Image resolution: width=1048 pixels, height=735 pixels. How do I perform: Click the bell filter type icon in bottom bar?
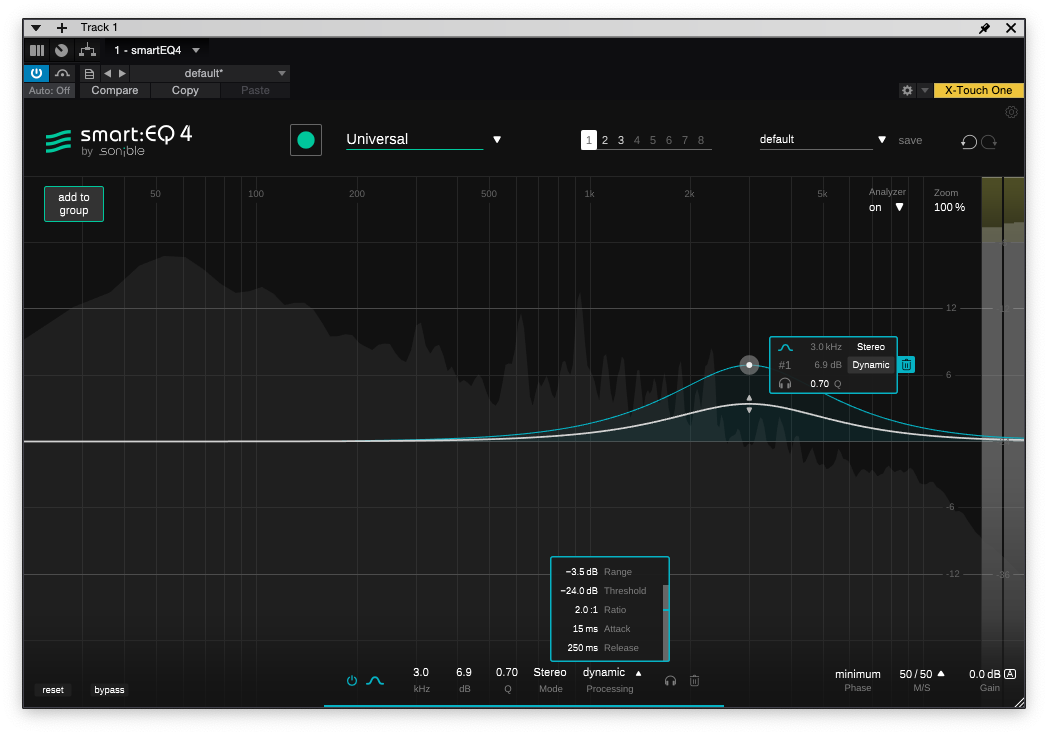point(375,680)
